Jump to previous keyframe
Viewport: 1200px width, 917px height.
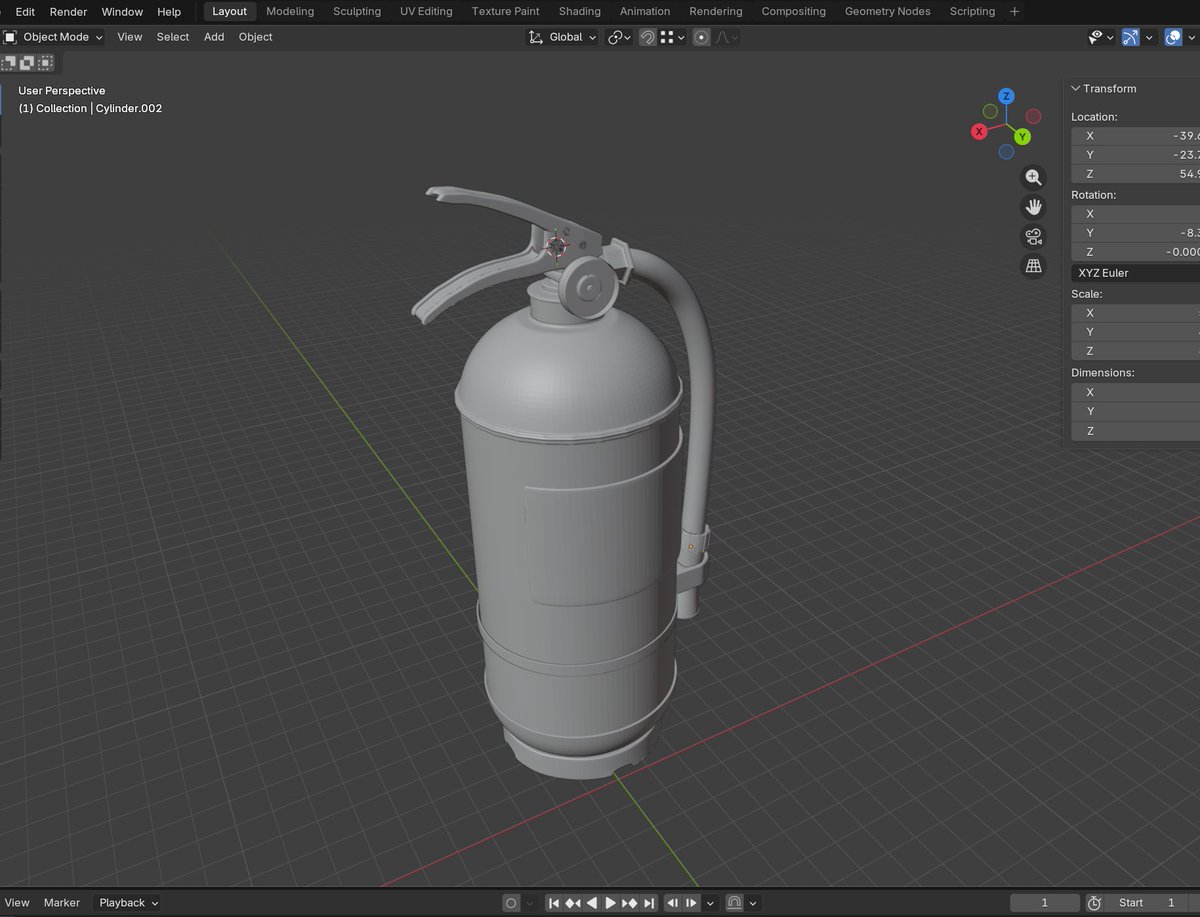[x=572, y=903]
